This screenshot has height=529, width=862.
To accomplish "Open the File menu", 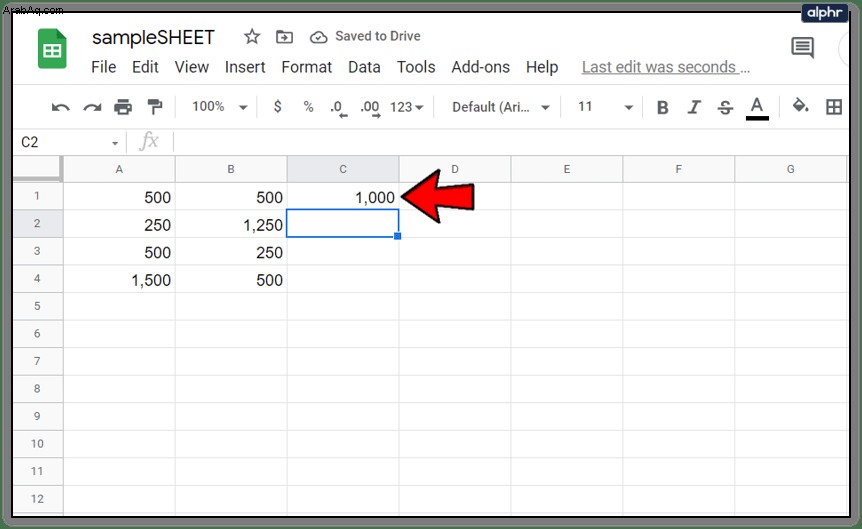I will (103, 67).
